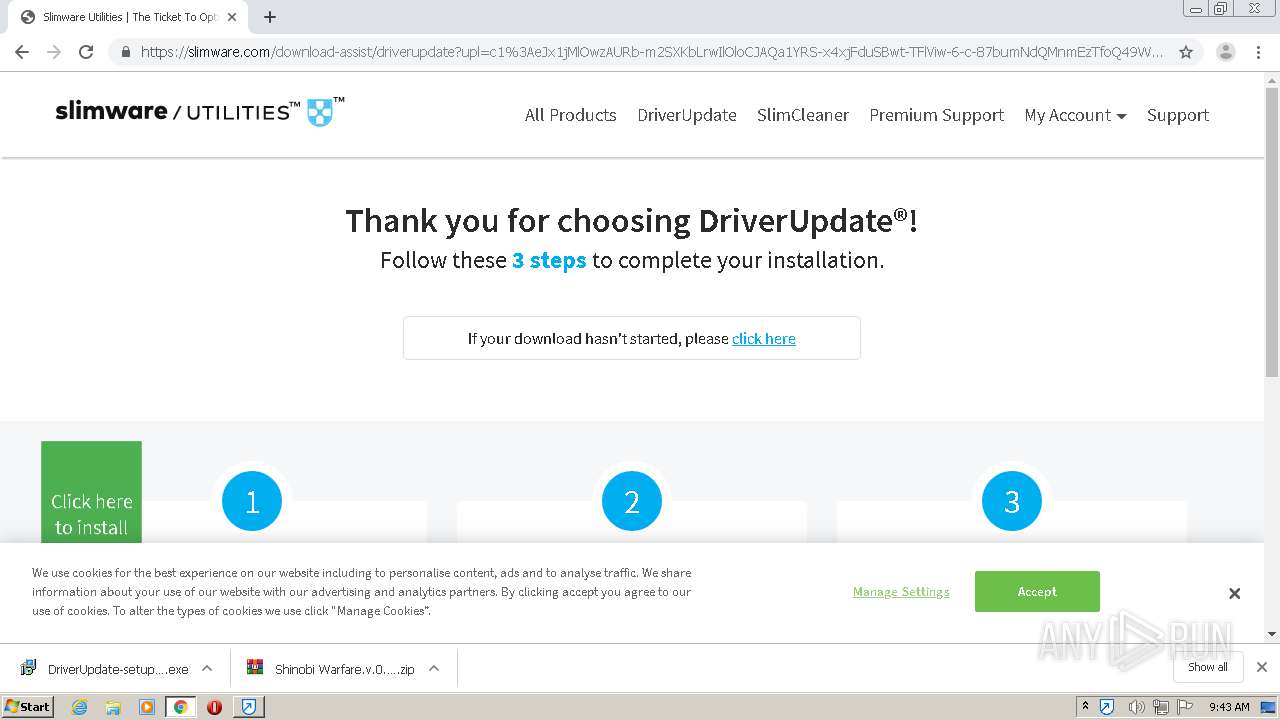Select the step 3 circle
The height and width of the screenshot is (720, 1280).
click(1012, 501)
